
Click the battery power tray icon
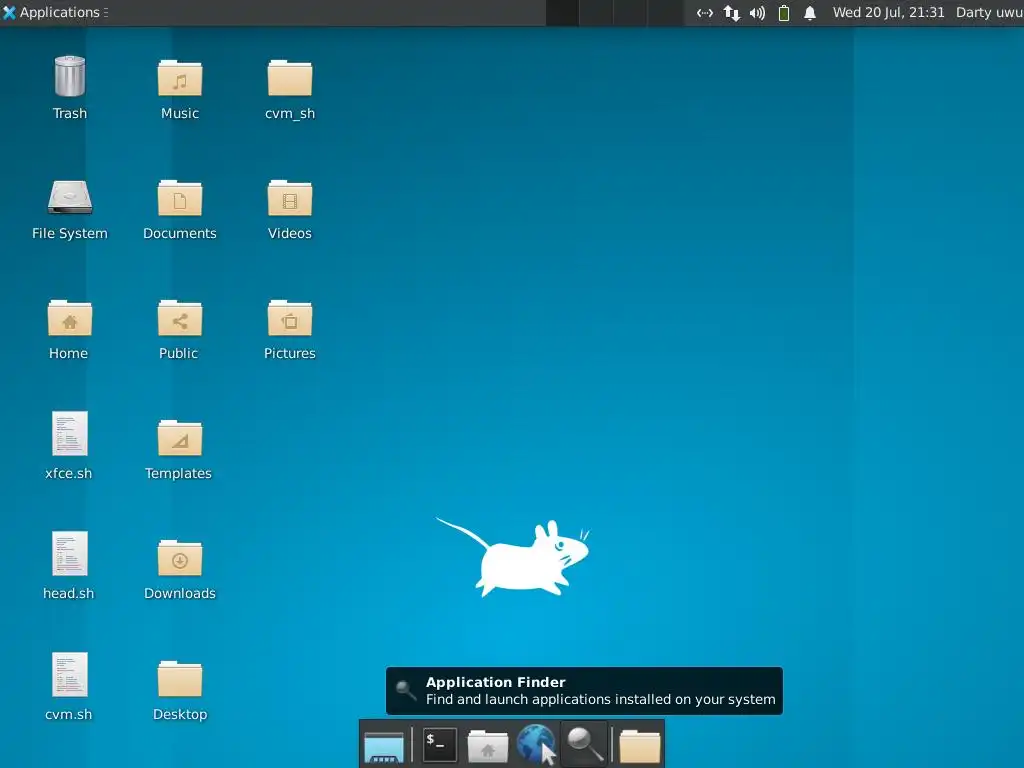point(784,12)
